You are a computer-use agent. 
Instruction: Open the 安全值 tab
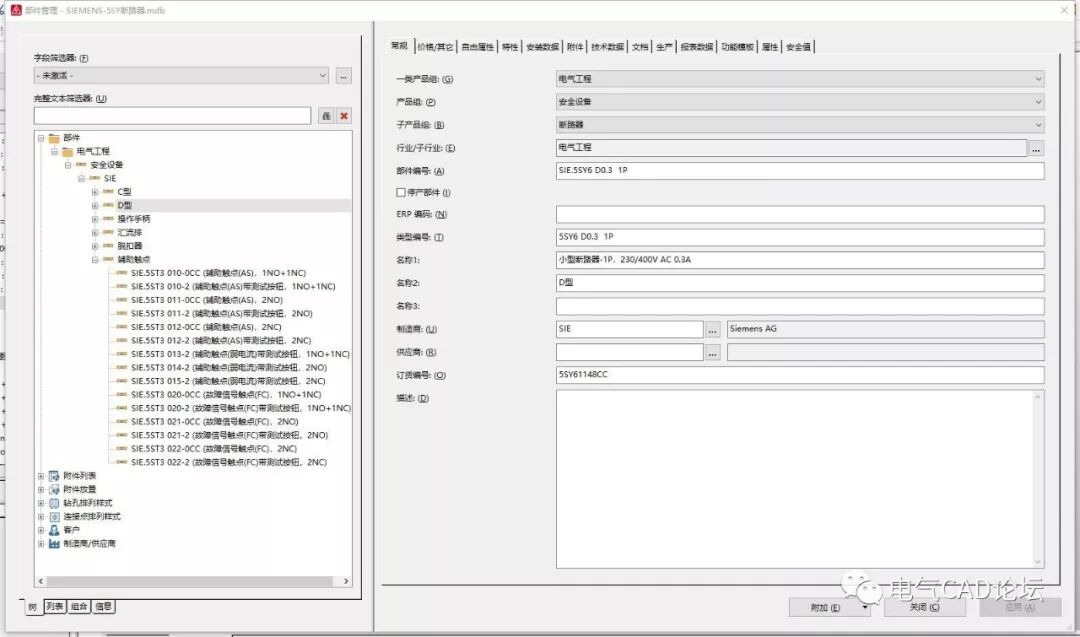pyautogui.click(x=798, y=47)
